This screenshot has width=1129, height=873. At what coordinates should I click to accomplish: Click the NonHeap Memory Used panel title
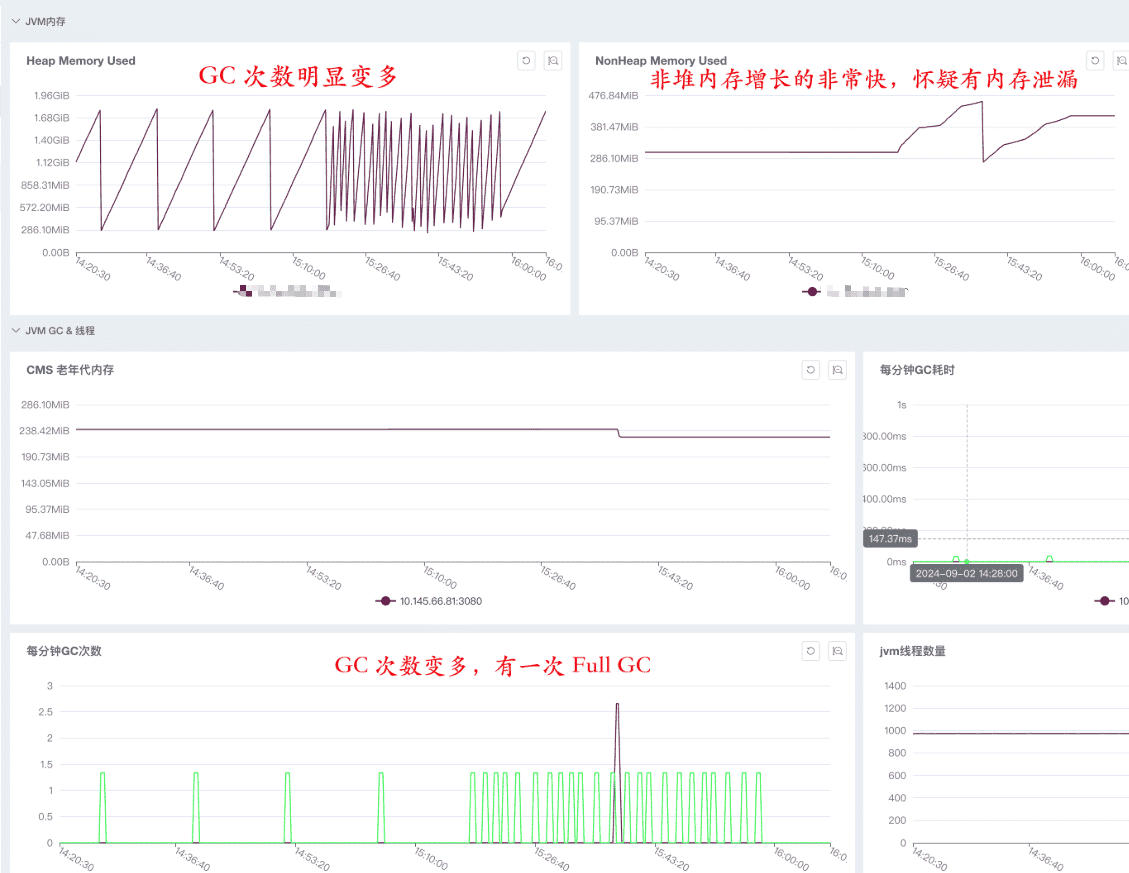pos(660,61)
